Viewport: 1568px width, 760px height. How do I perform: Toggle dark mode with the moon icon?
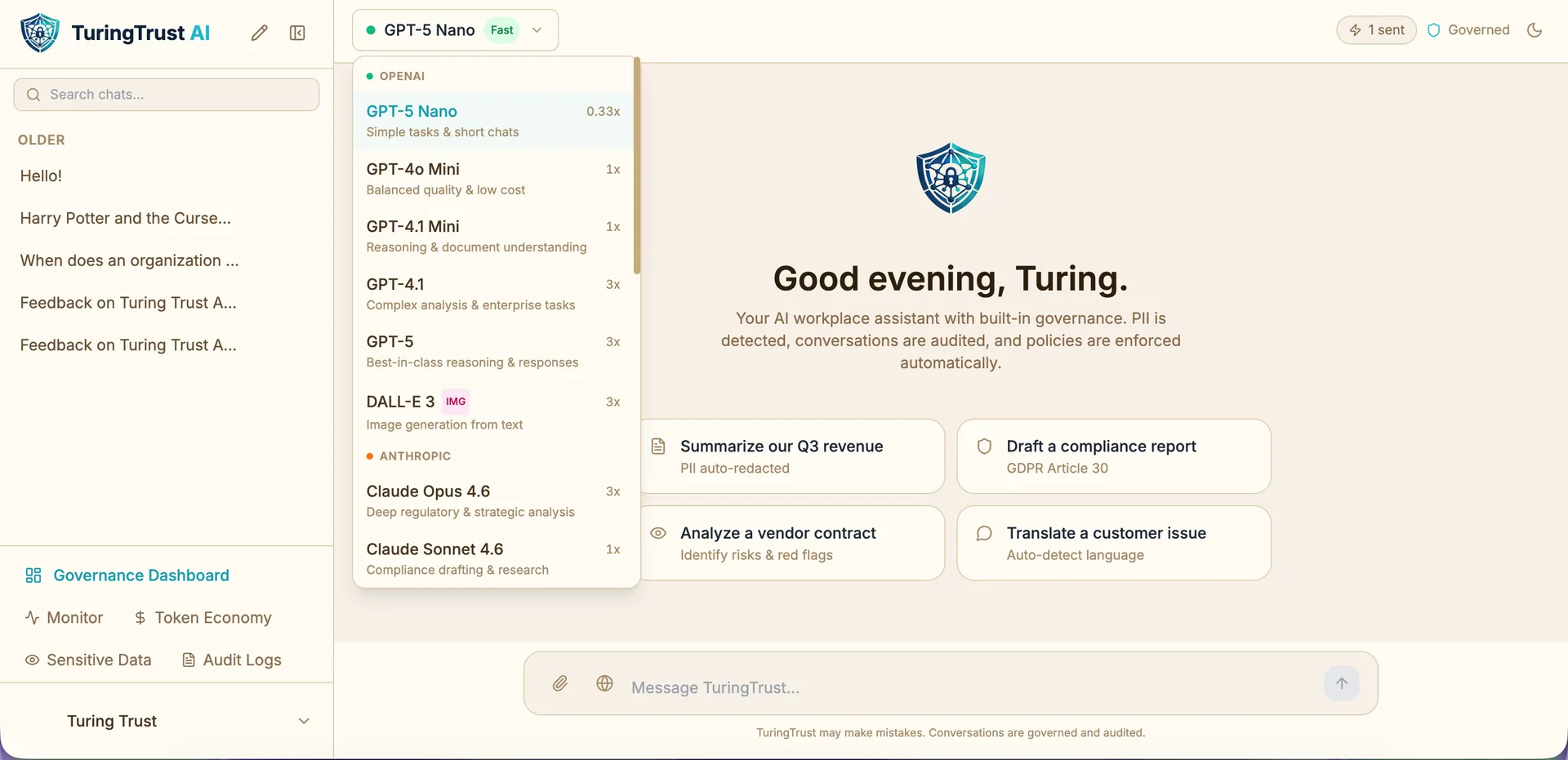pyautogui.click(x=1535, y=30)
